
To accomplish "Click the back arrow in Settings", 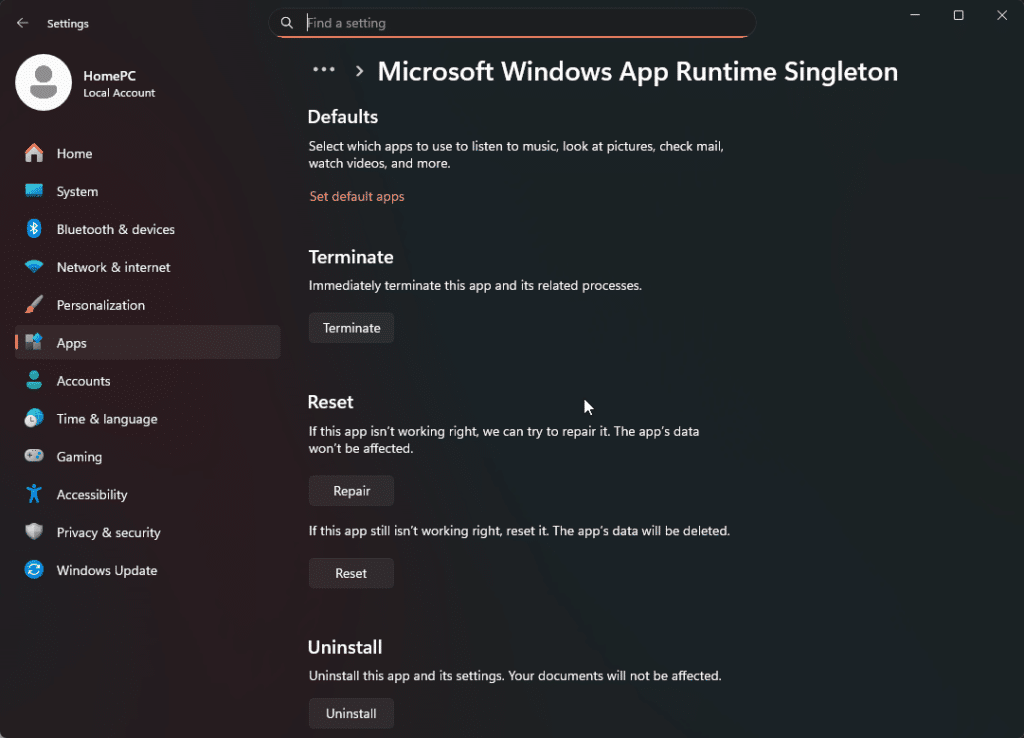I will coord(22,23).
